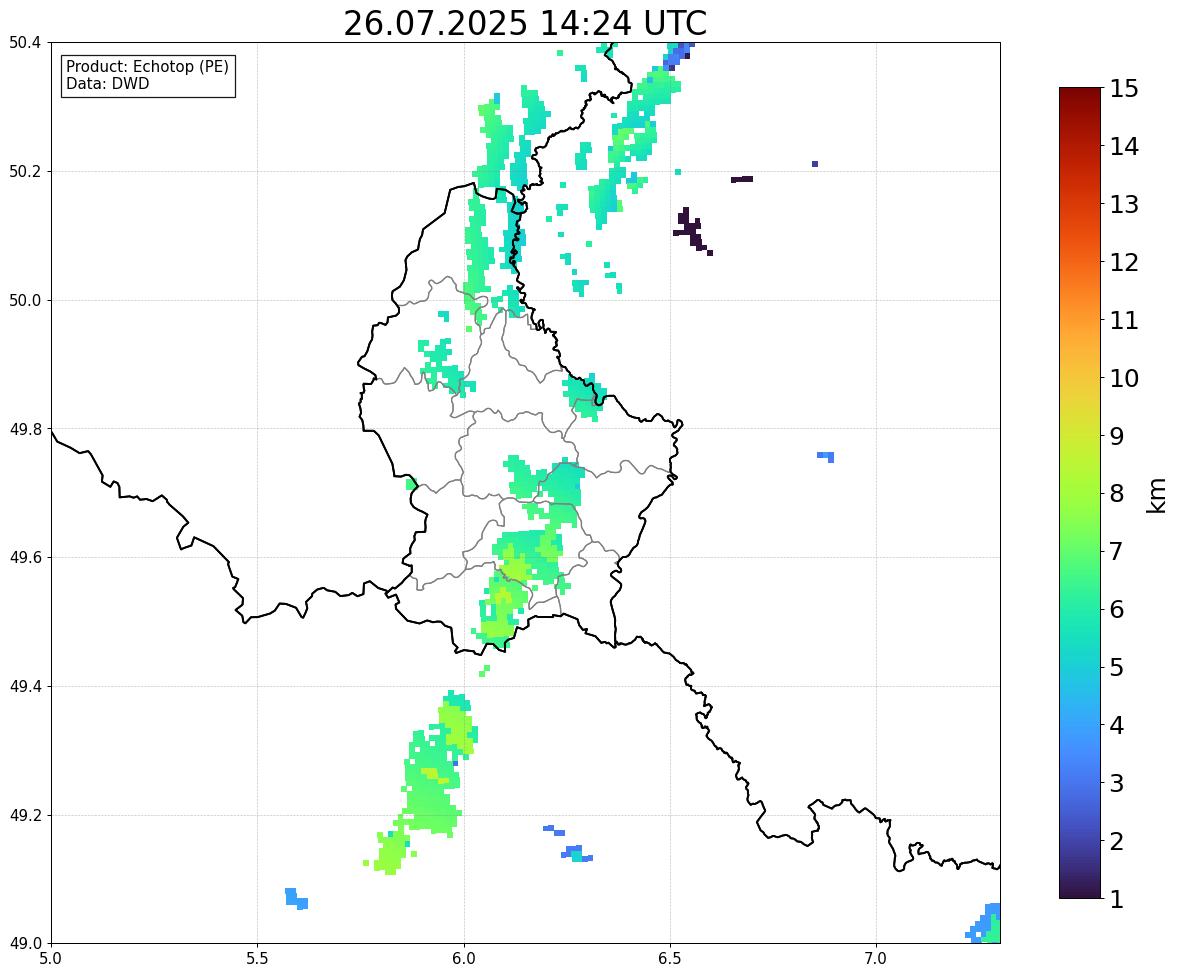The height and width of the screenshot is (976, 1178).
Task: Click the x-axis longitude label 6.0
Action: click(464, 959)
